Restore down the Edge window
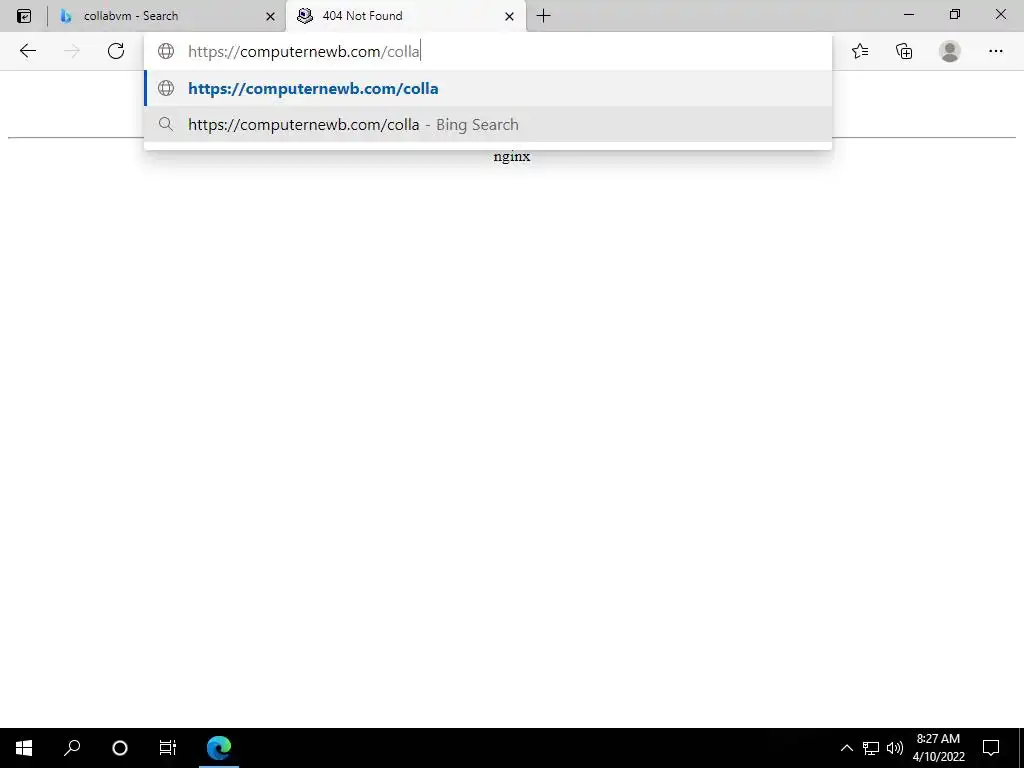The image size is (1024, 768). click(955, 14)
